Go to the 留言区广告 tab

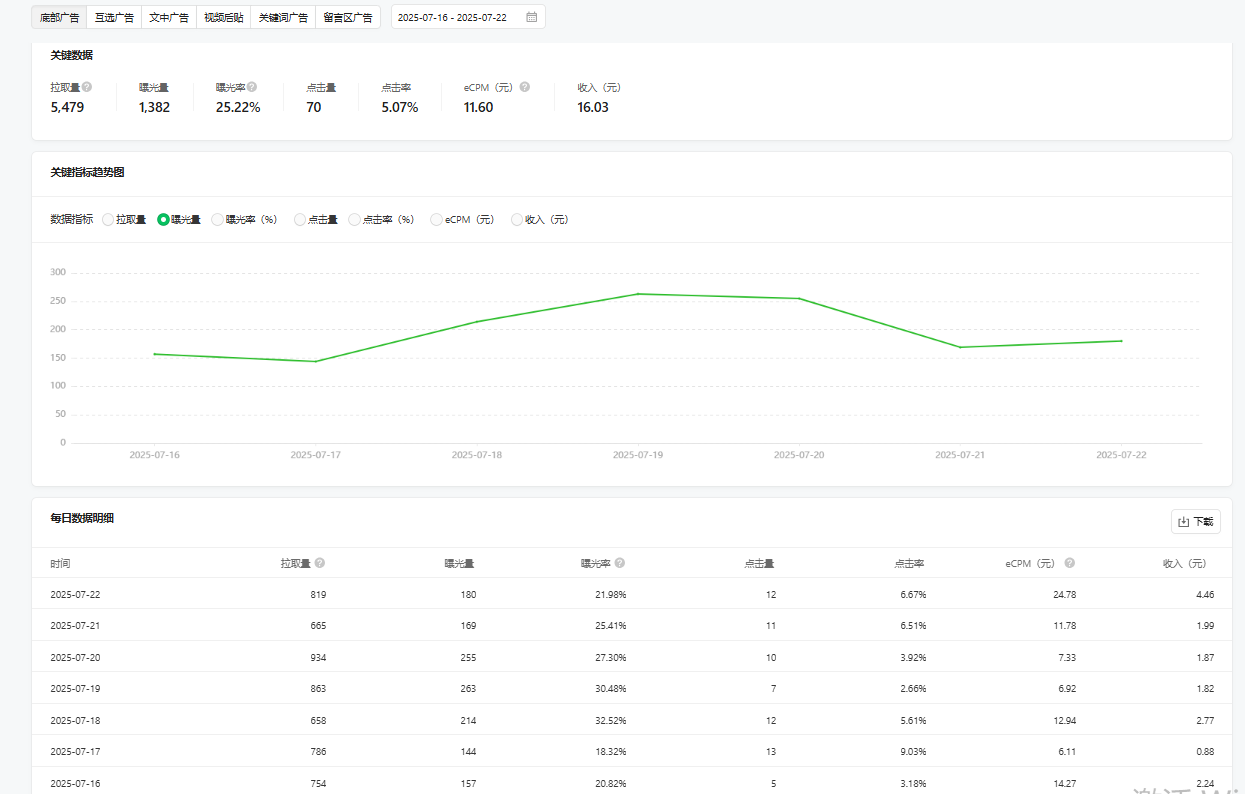pos(348,17)
